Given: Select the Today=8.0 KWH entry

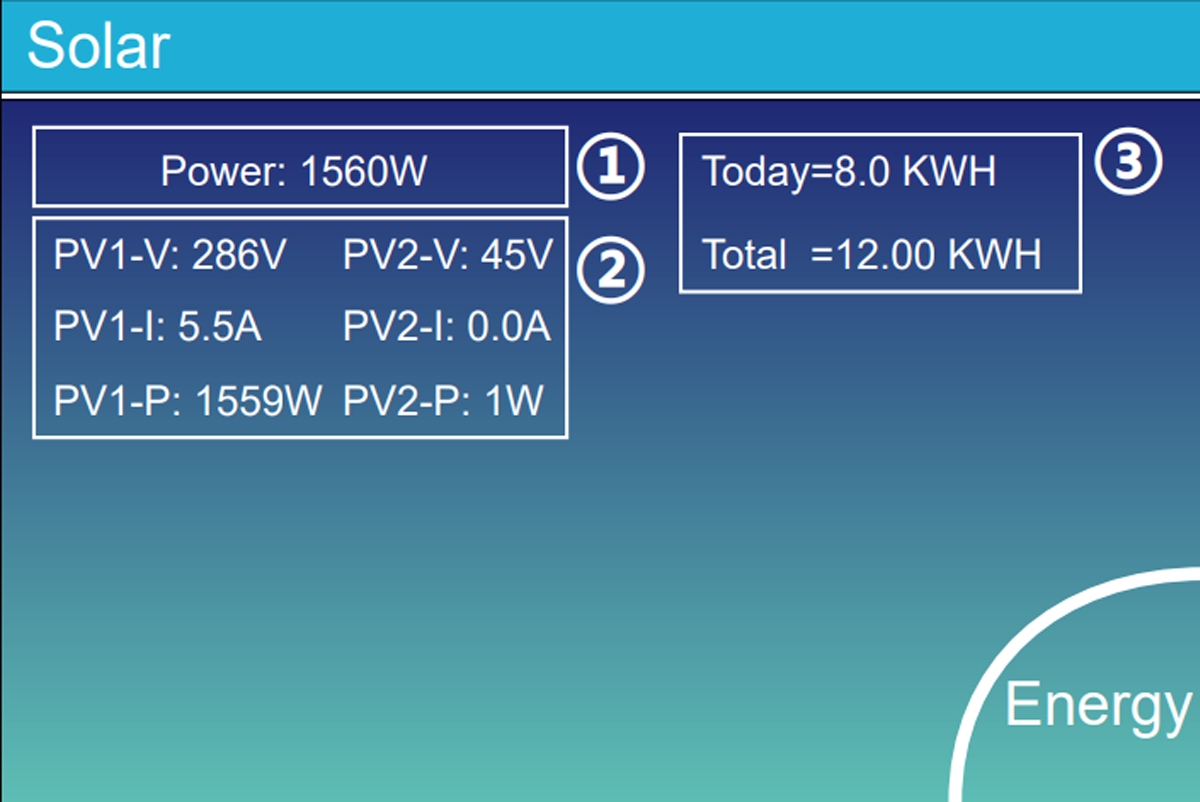Looking at the screenshot, I should click(849, 172).
